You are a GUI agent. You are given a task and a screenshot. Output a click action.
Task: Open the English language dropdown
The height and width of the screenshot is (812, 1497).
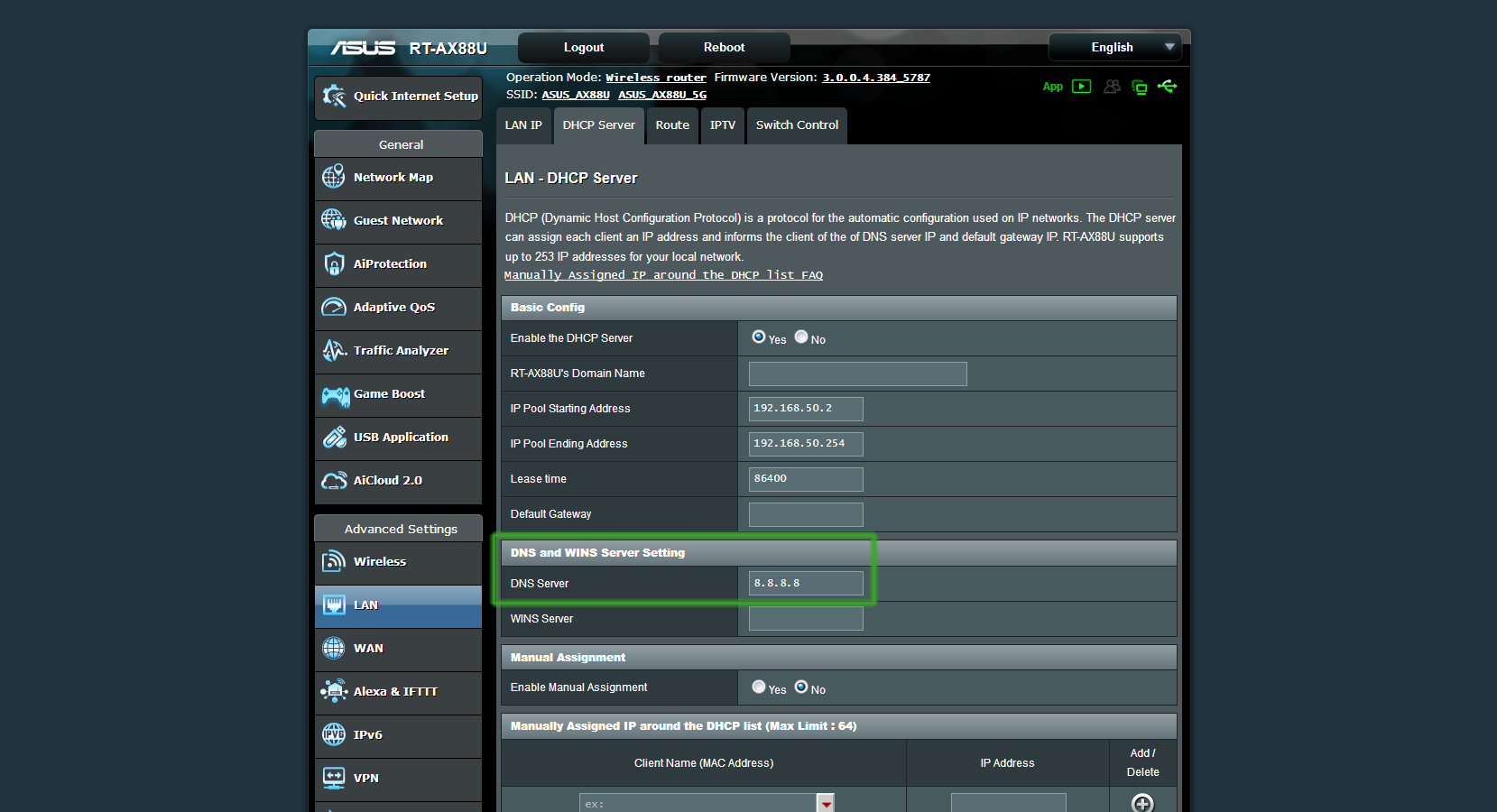1115,47
